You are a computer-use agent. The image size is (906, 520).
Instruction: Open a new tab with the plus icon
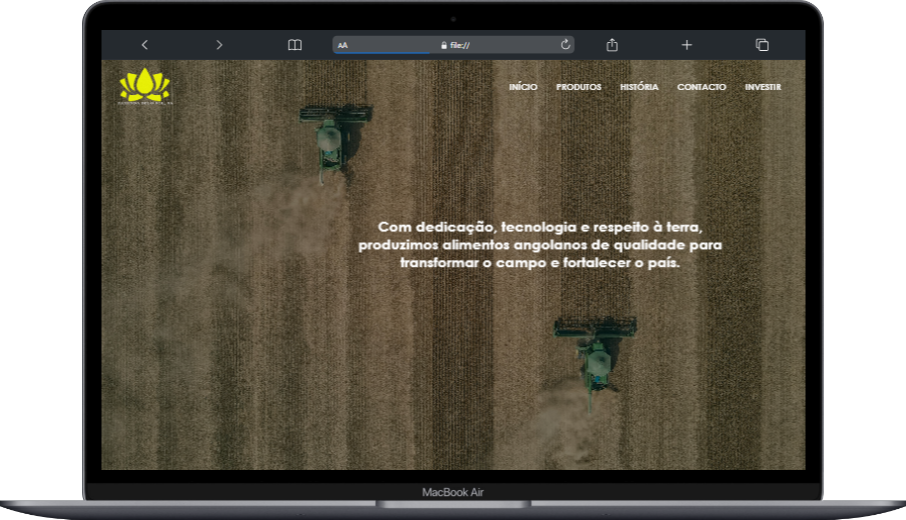(687, 45)
